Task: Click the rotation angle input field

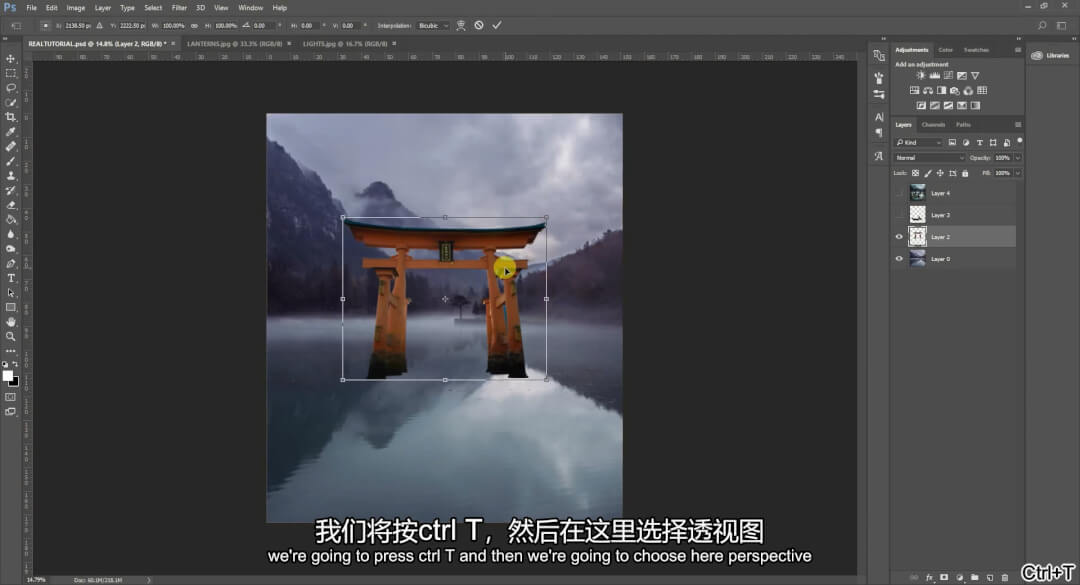Action: (262, 25)
